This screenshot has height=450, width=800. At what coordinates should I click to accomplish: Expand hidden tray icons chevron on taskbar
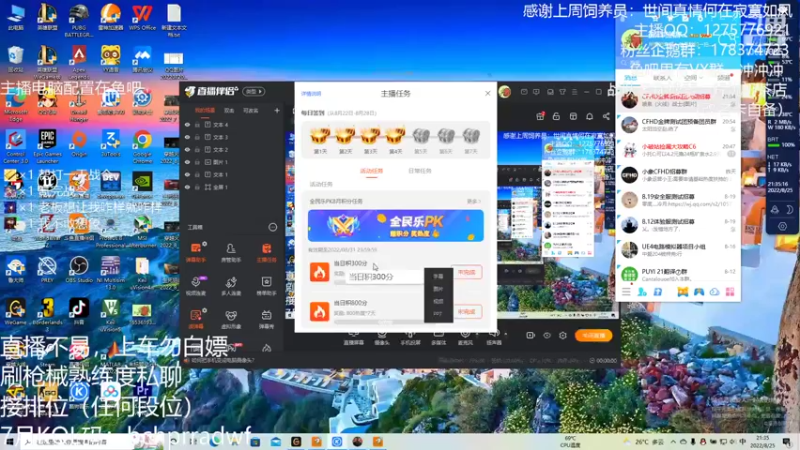click(673, 442)
